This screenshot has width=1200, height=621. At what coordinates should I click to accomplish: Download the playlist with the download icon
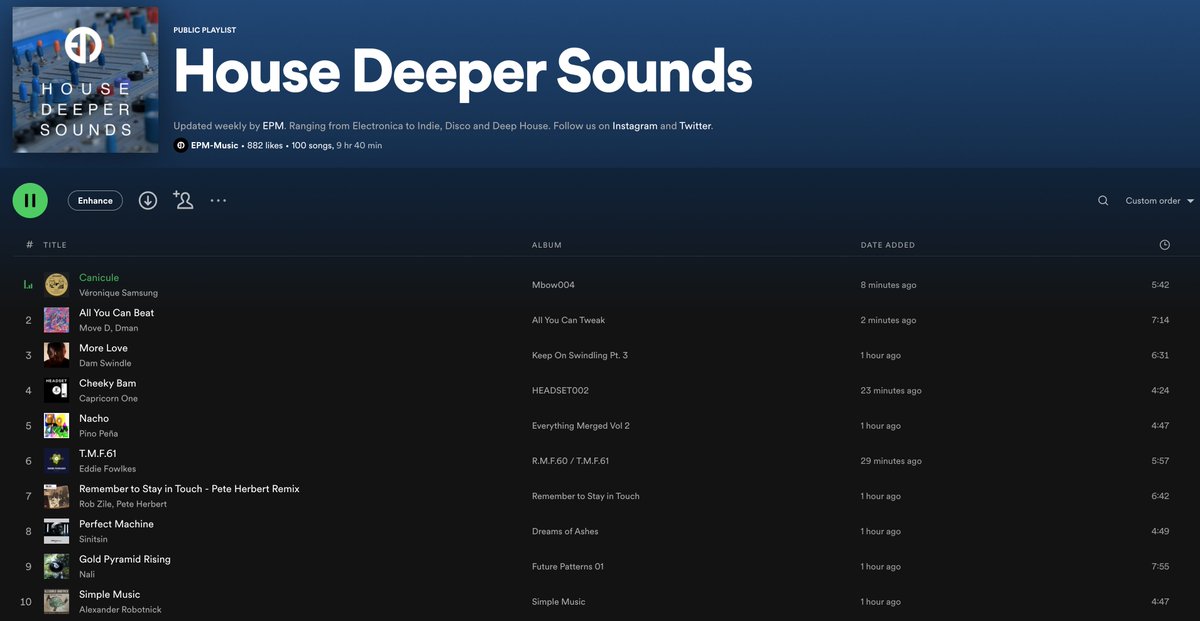coord(148,201)
